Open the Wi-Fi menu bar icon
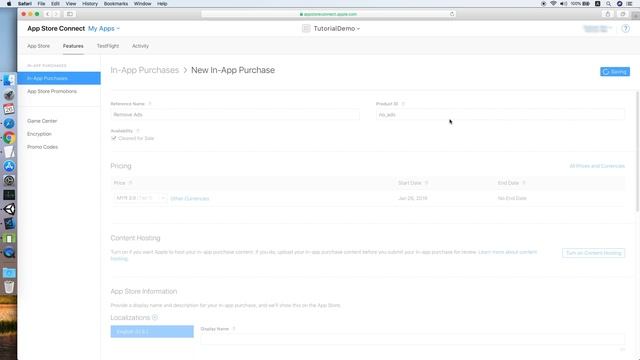Screen dimensions: 640x360 coord(553,4)
